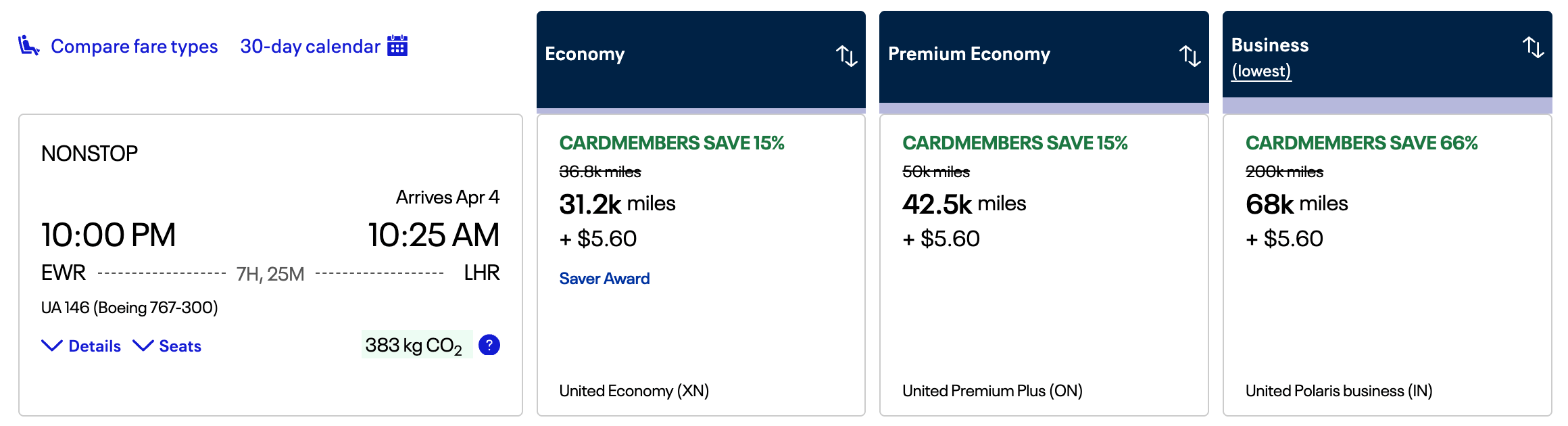The height and width of the screenshot is (426, 1568).
Task: Click the Business column sort arrows
Action: point(1533,47)
